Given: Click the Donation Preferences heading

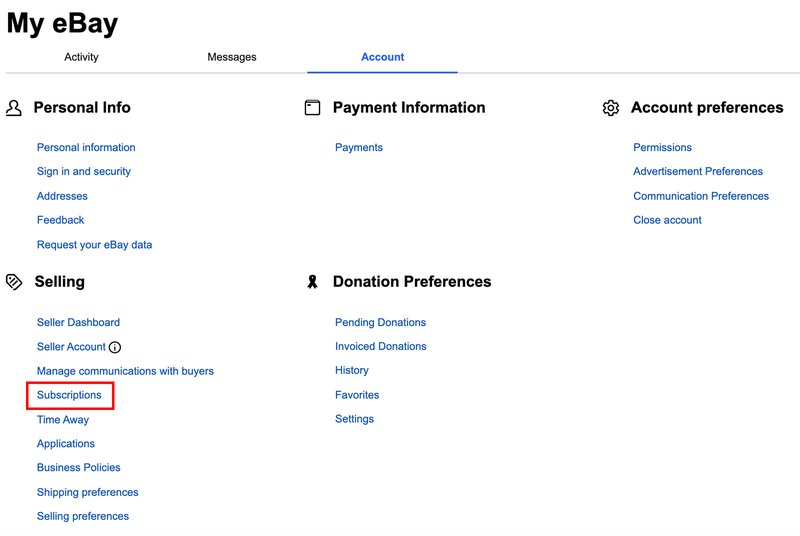Looking at the screenshot, I should tap(412, 282).
